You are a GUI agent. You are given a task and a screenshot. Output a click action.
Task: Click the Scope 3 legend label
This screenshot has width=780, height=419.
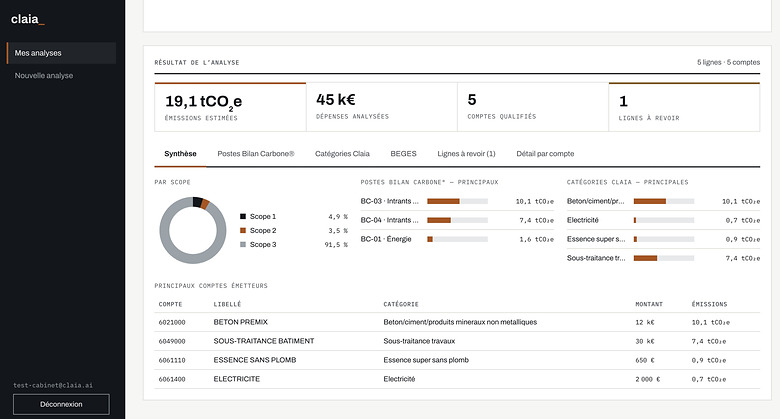263,244
